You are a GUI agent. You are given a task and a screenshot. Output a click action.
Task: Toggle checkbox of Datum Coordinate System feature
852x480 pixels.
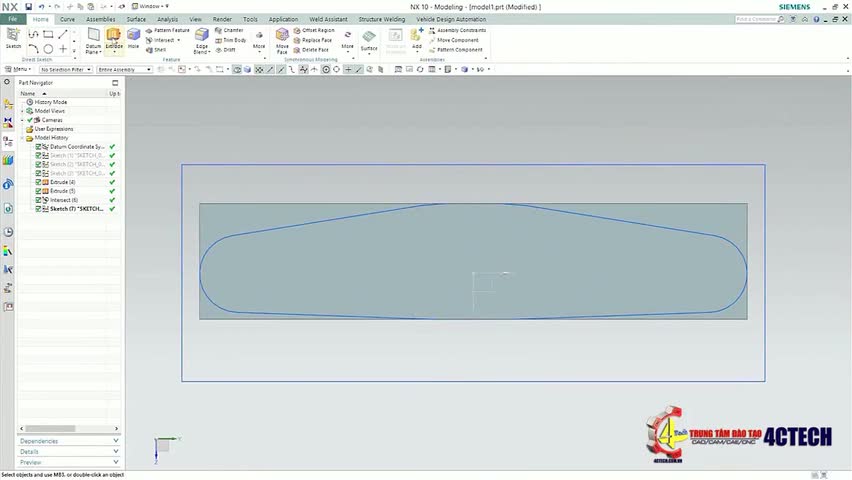point(39,147)
